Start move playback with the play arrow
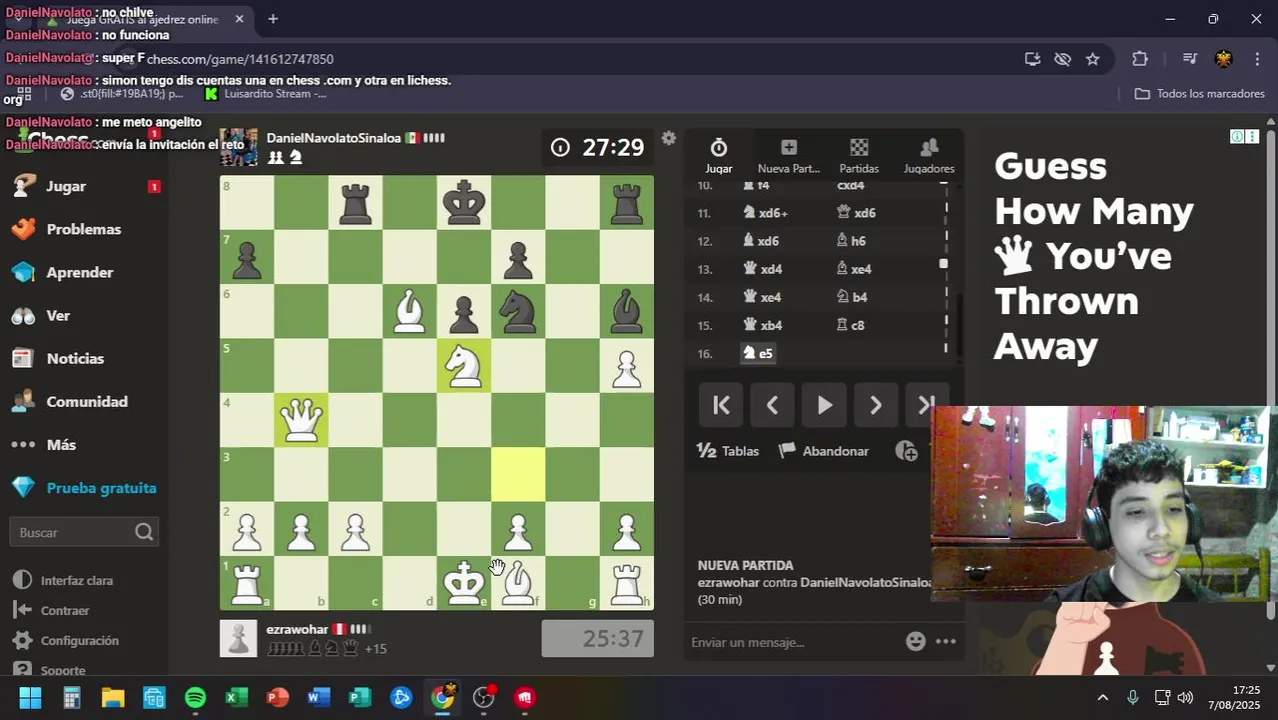 pos(824,405)
